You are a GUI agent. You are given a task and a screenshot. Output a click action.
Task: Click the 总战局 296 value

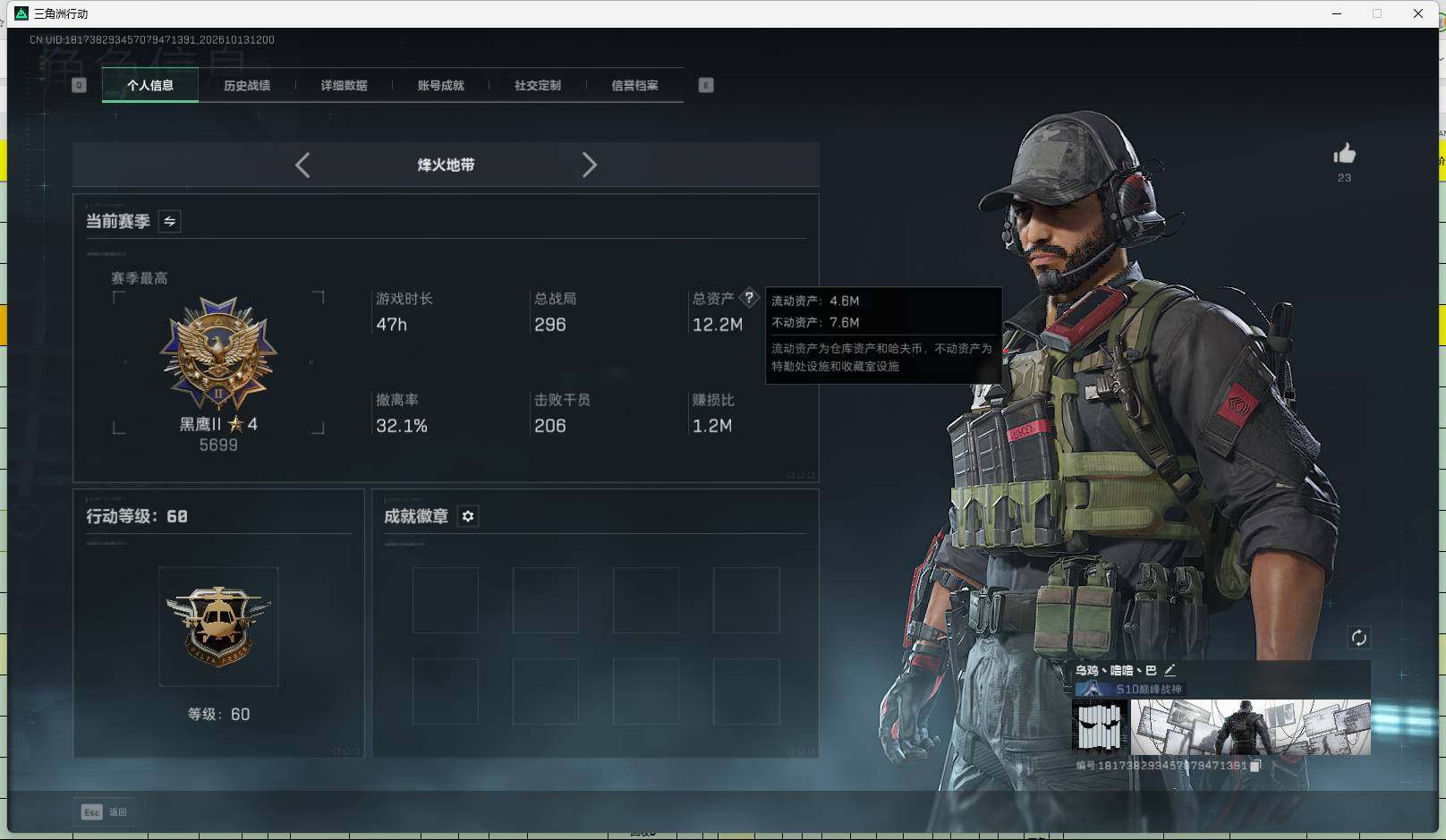pyautogui.click(x=549, y=325)
